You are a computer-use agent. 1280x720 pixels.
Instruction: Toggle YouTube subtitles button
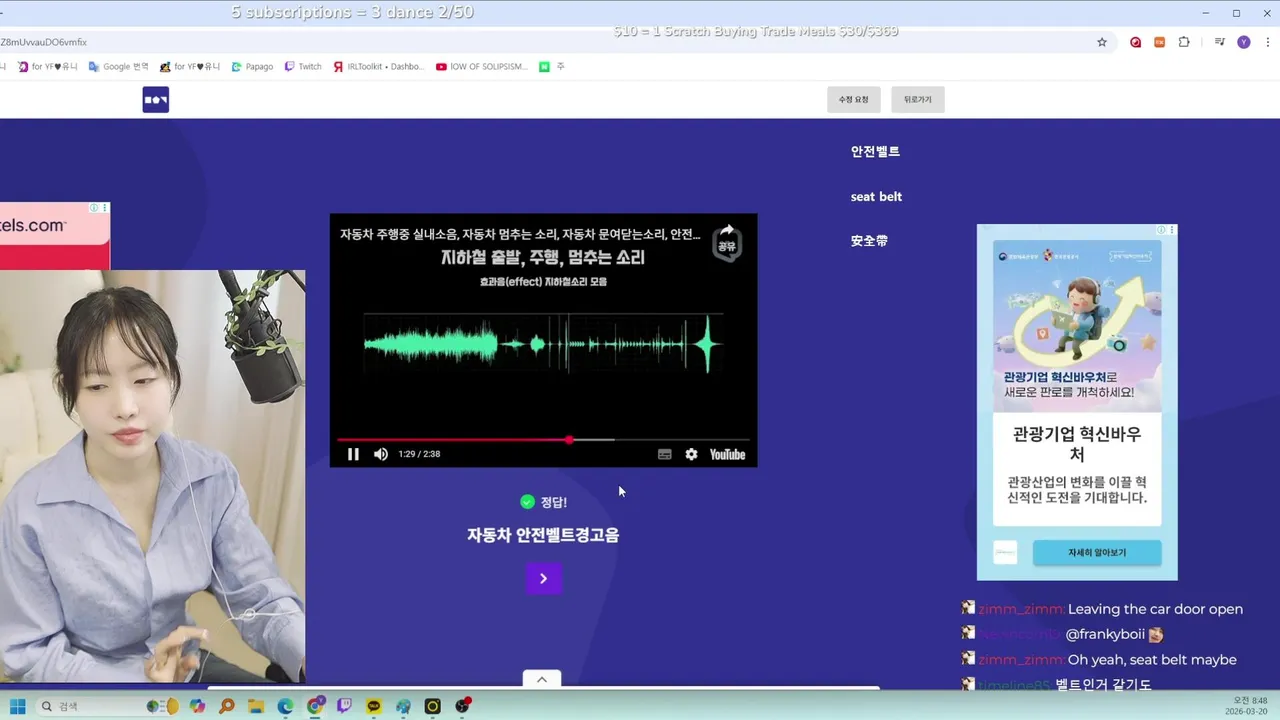point(664,454)
